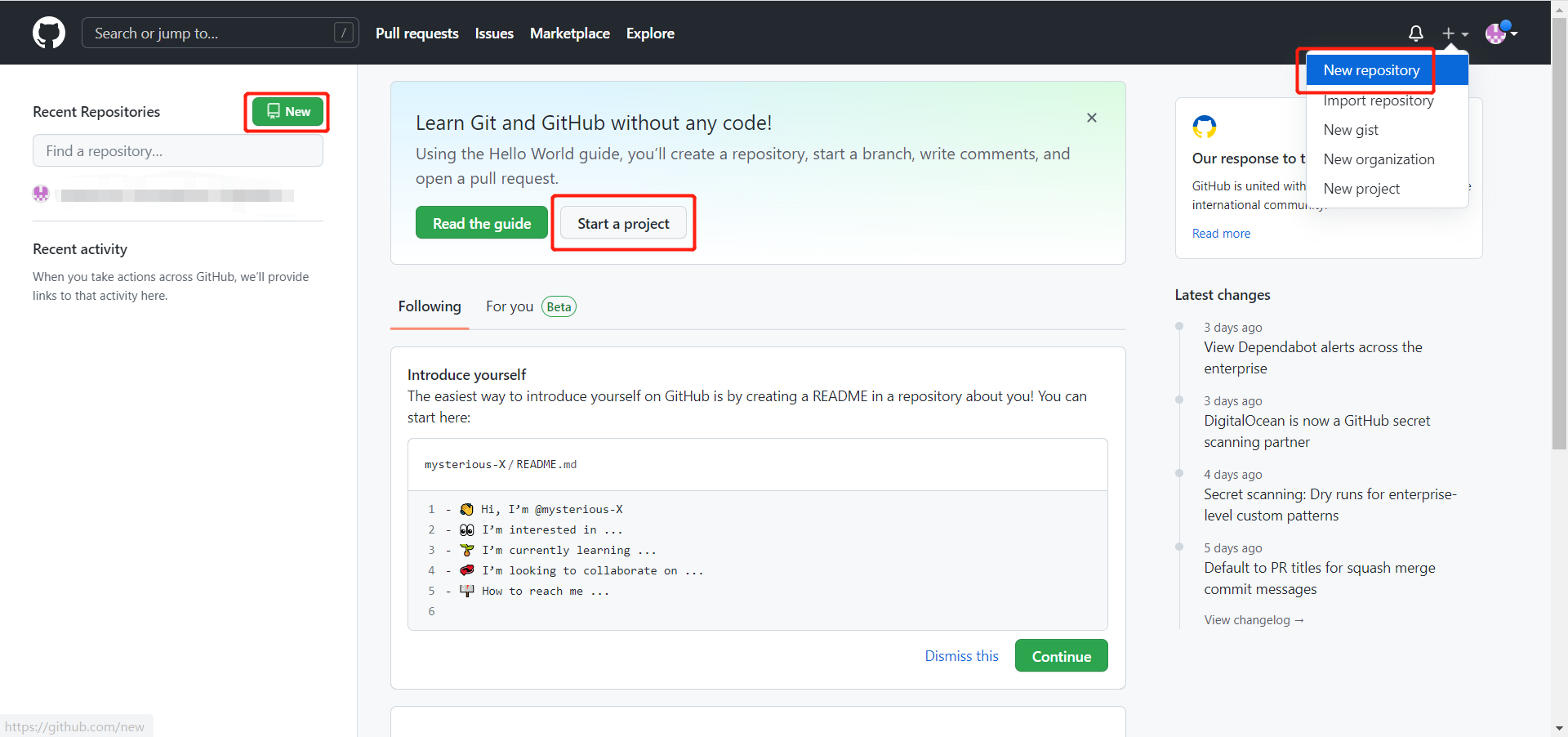Switch to the For you tab
This screenshot has height=737, width=1568.
click(x=509, y=306)
